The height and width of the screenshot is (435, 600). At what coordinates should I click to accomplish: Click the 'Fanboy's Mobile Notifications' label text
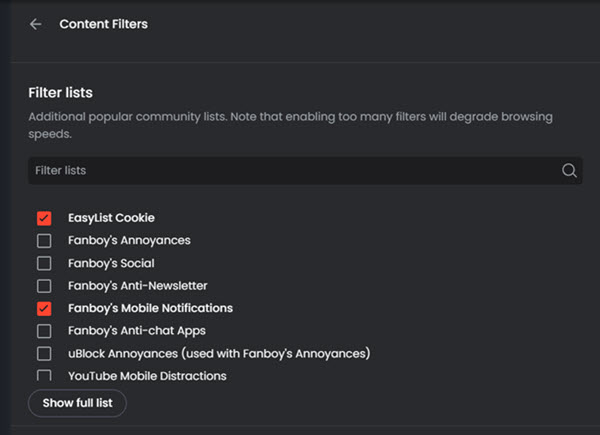pos(150,308)
